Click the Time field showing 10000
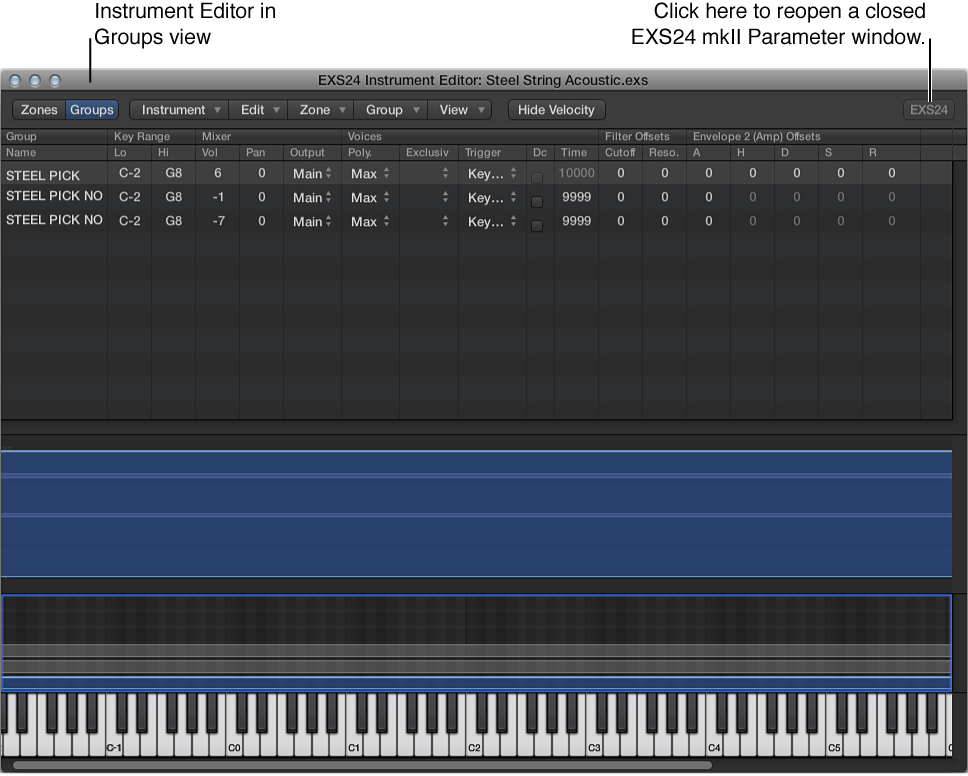Image resolution: width=968 pixels, height=776 pixels. click(x=575, y=174)
